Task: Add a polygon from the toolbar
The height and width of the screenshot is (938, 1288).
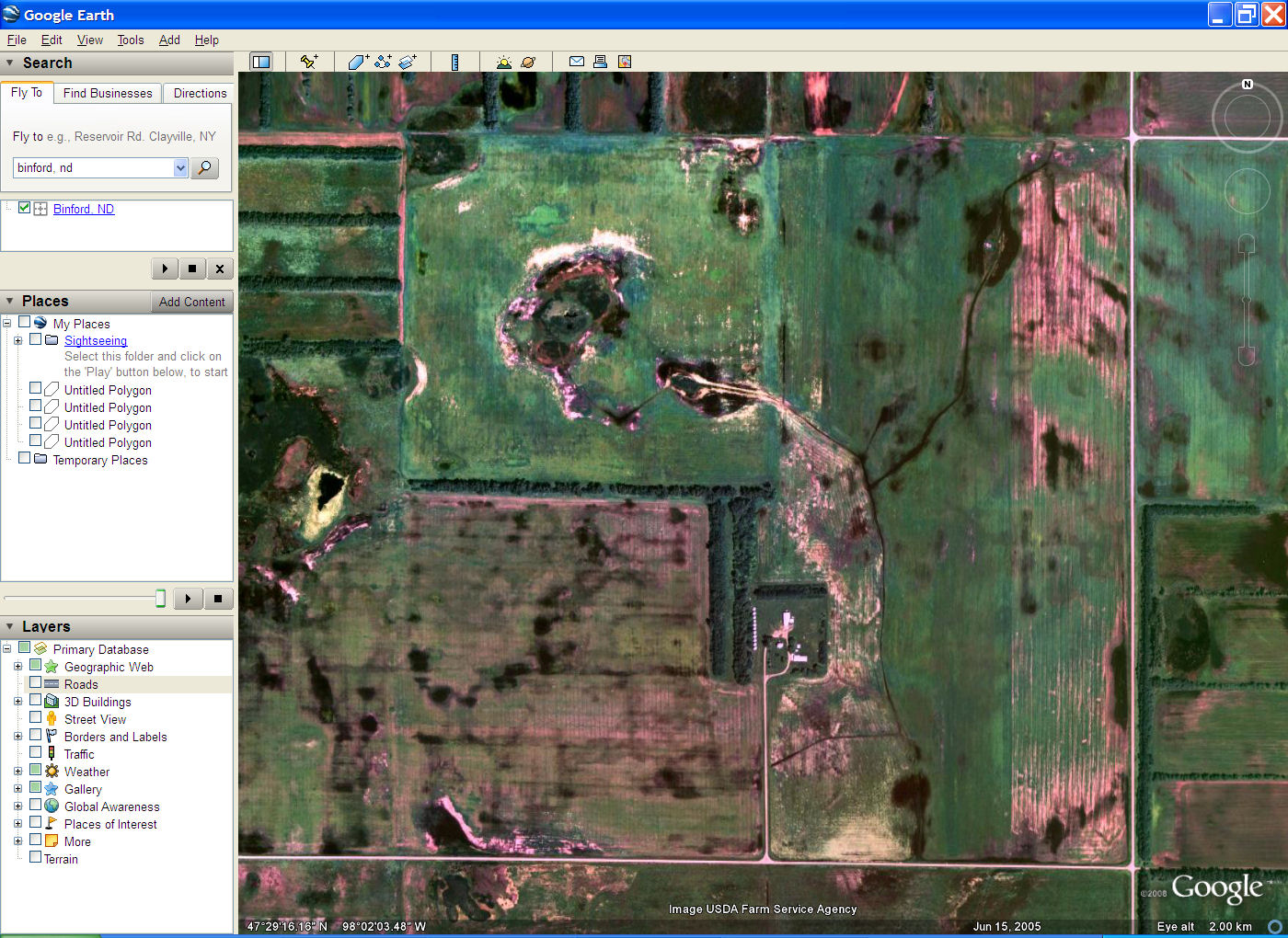Action: pos(358,62)
